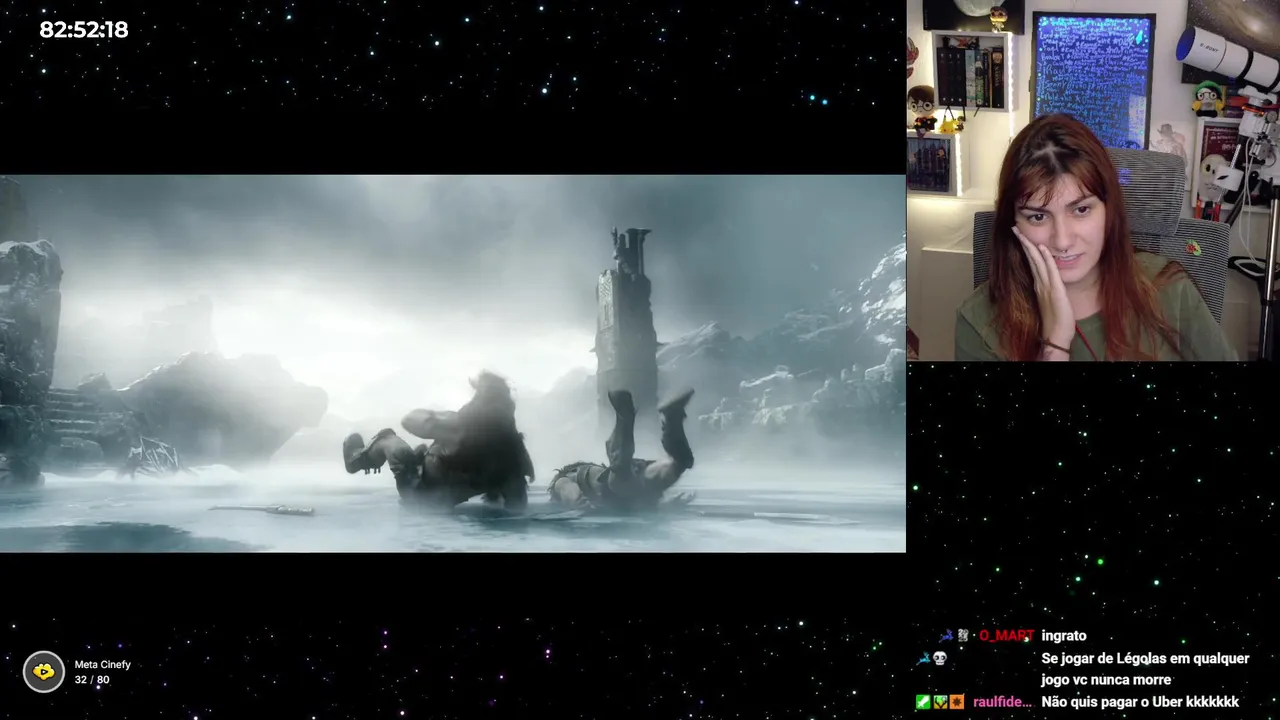Click the reindeer badge next to O_MART

click(946, 635)
